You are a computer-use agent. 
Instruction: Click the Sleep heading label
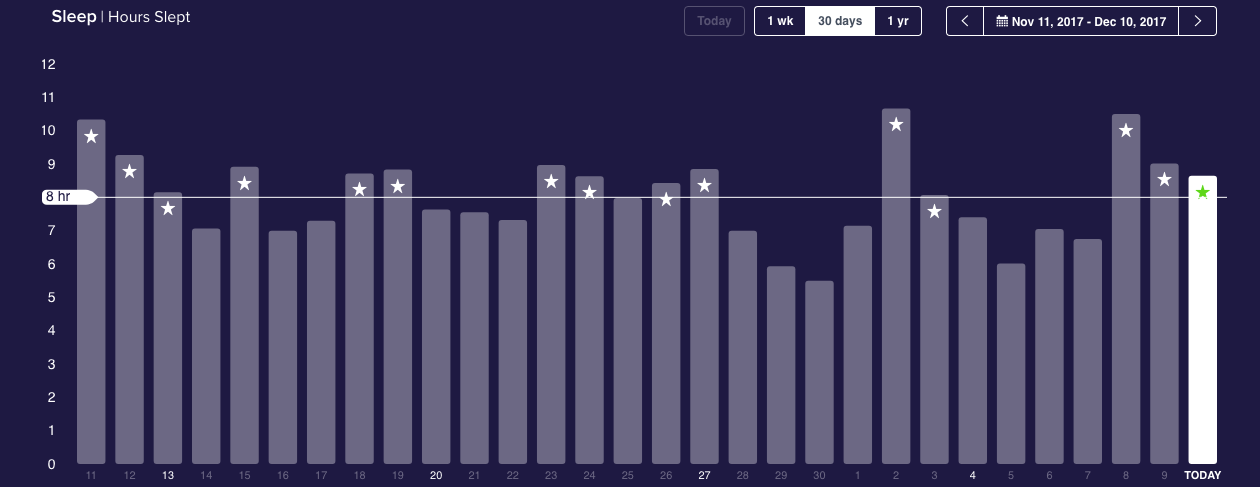click(74, 17)
